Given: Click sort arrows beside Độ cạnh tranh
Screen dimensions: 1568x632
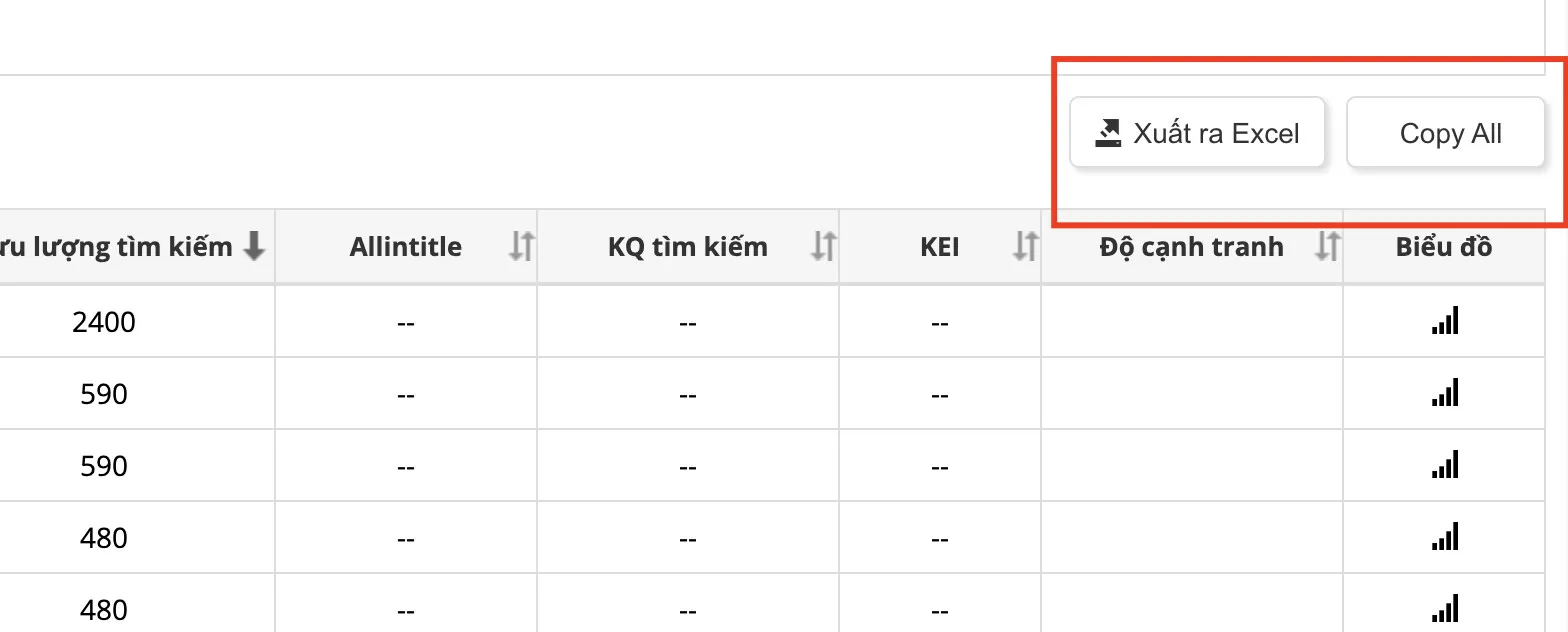Looking at the screenshot, I should coord(1326,246).
